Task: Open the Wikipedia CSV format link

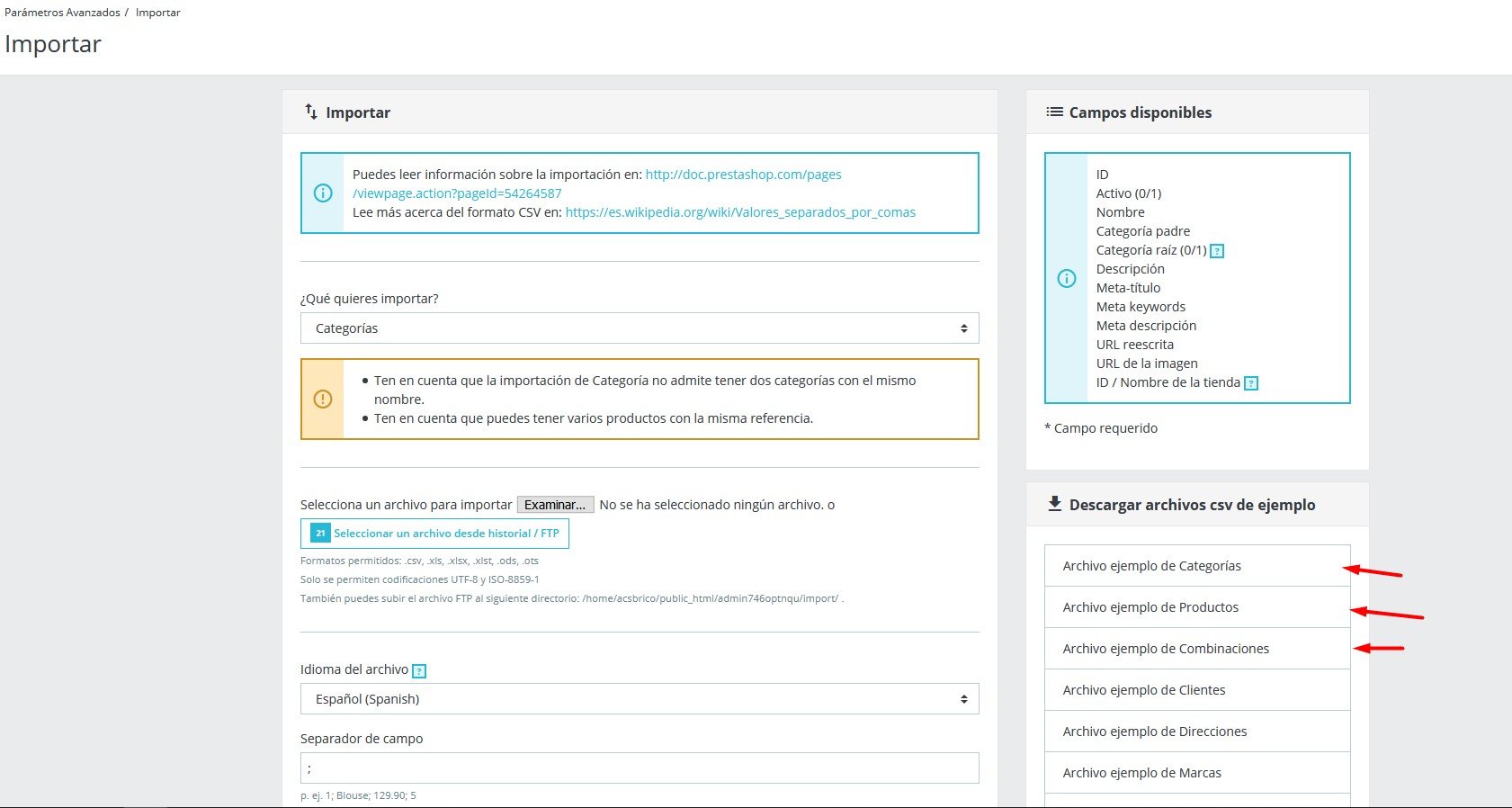Action: pos(740,212)
